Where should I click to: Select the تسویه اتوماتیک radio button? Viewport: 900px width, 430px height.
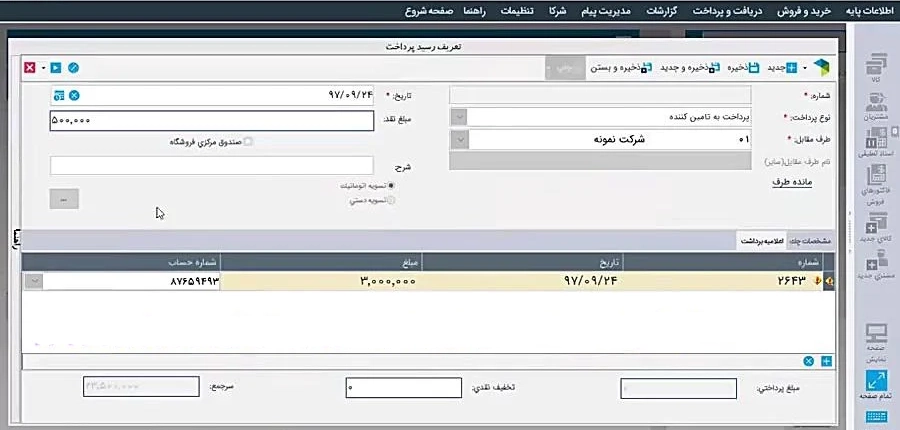(x=391, y=185)
